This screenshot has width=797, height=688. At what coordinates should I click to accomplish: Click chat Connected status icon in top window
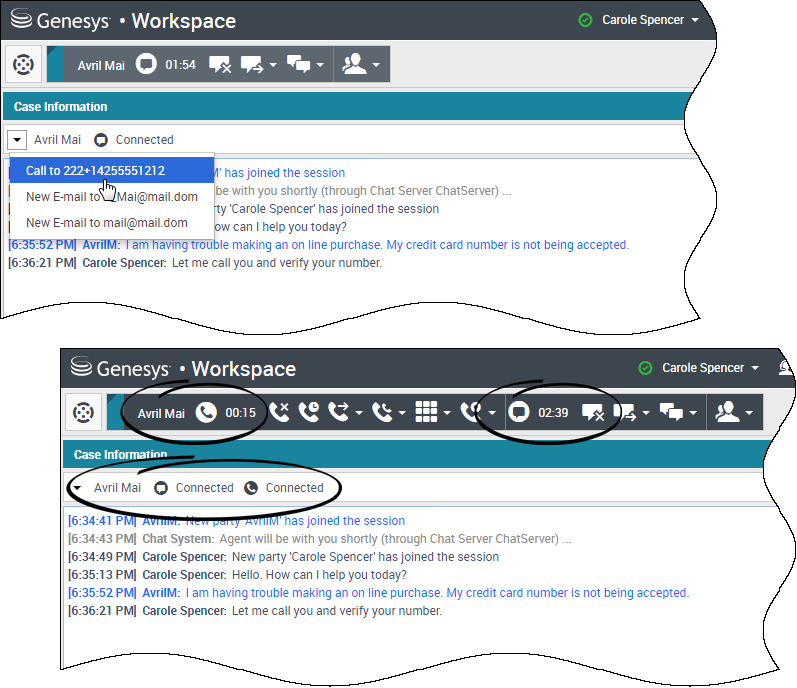click(101, 140)
